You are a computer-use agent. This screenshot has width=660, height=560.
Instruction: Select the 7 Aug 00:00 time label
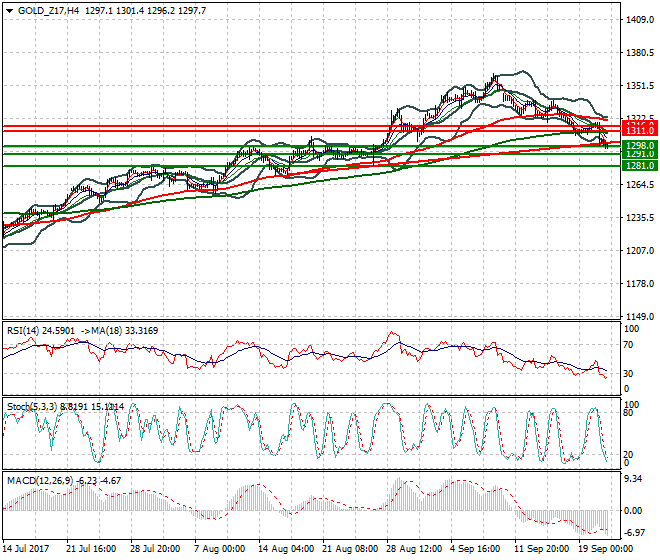click(x=219, y=549)
